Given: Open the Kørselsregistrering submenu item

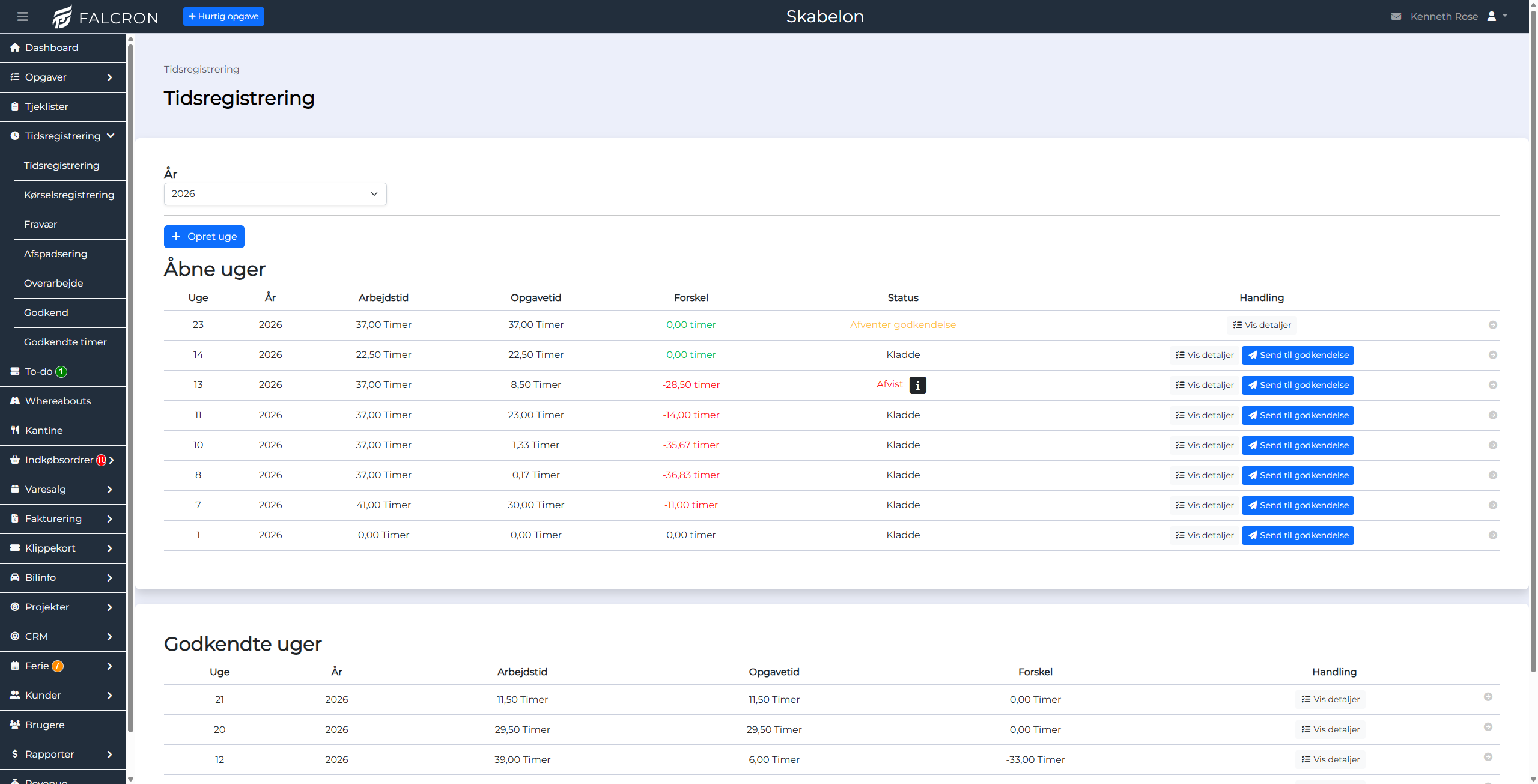Looking at the screenshot, I should 69,195.
